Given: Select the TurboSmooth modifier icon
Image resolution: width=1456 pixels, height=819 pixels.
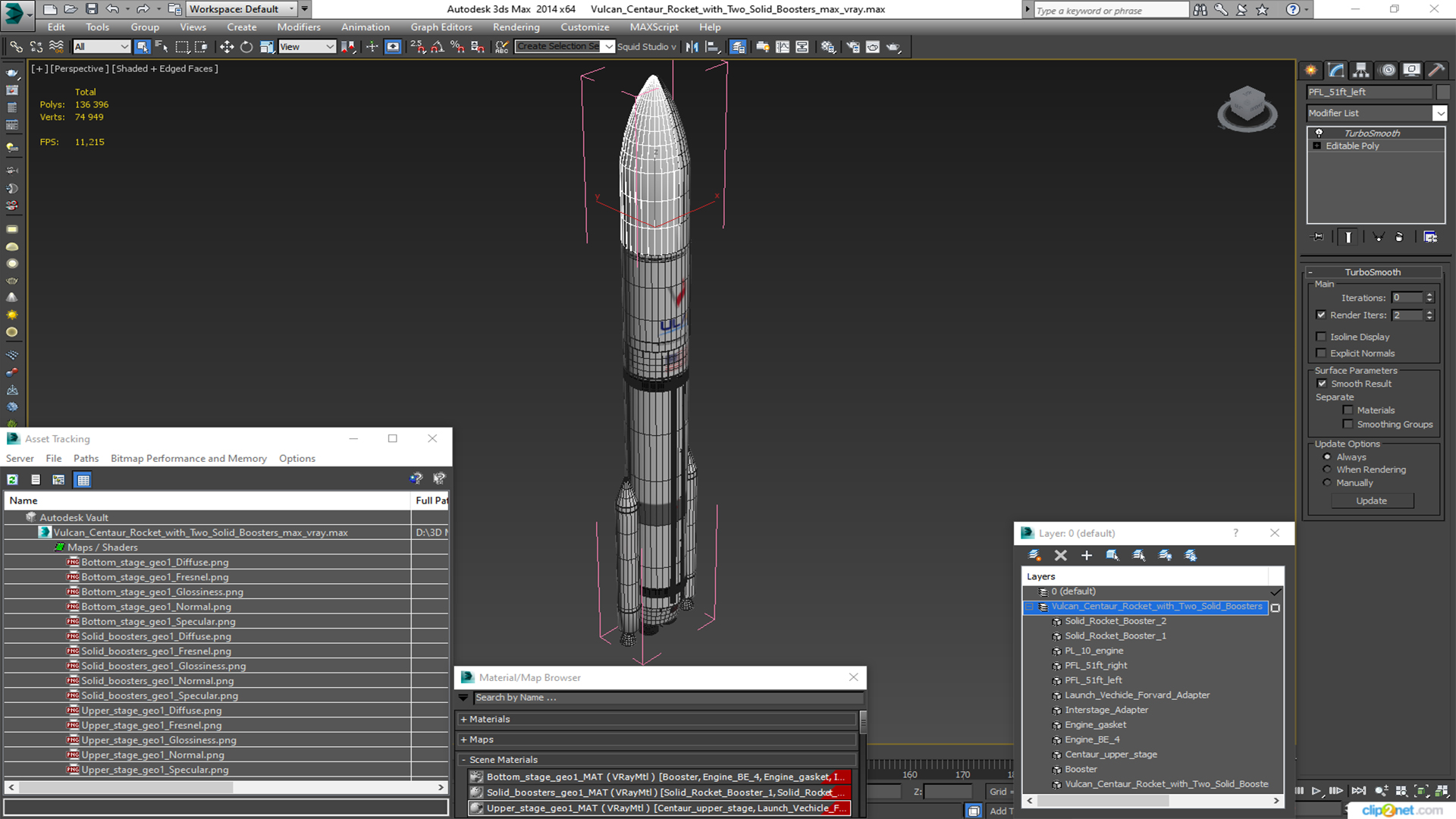Looking at the screenshot, I should click(x=1318, y=132).
